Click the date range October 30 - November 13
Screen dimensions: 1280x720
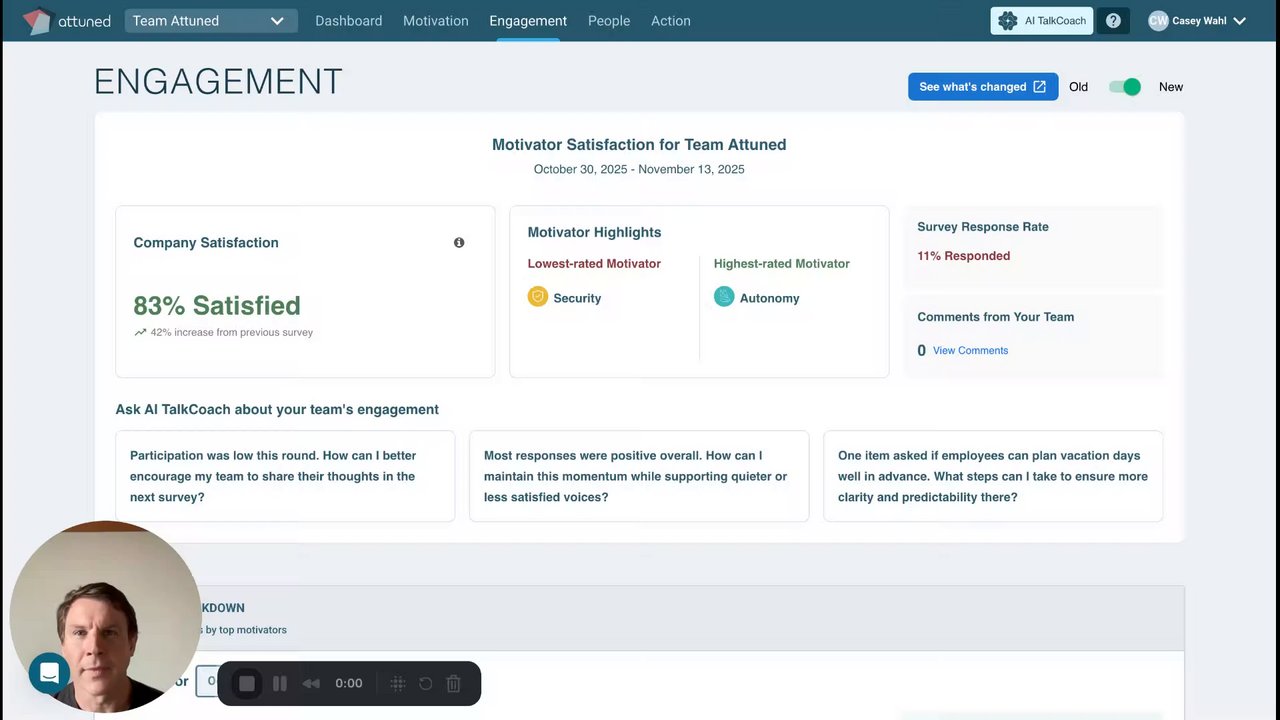639,169
